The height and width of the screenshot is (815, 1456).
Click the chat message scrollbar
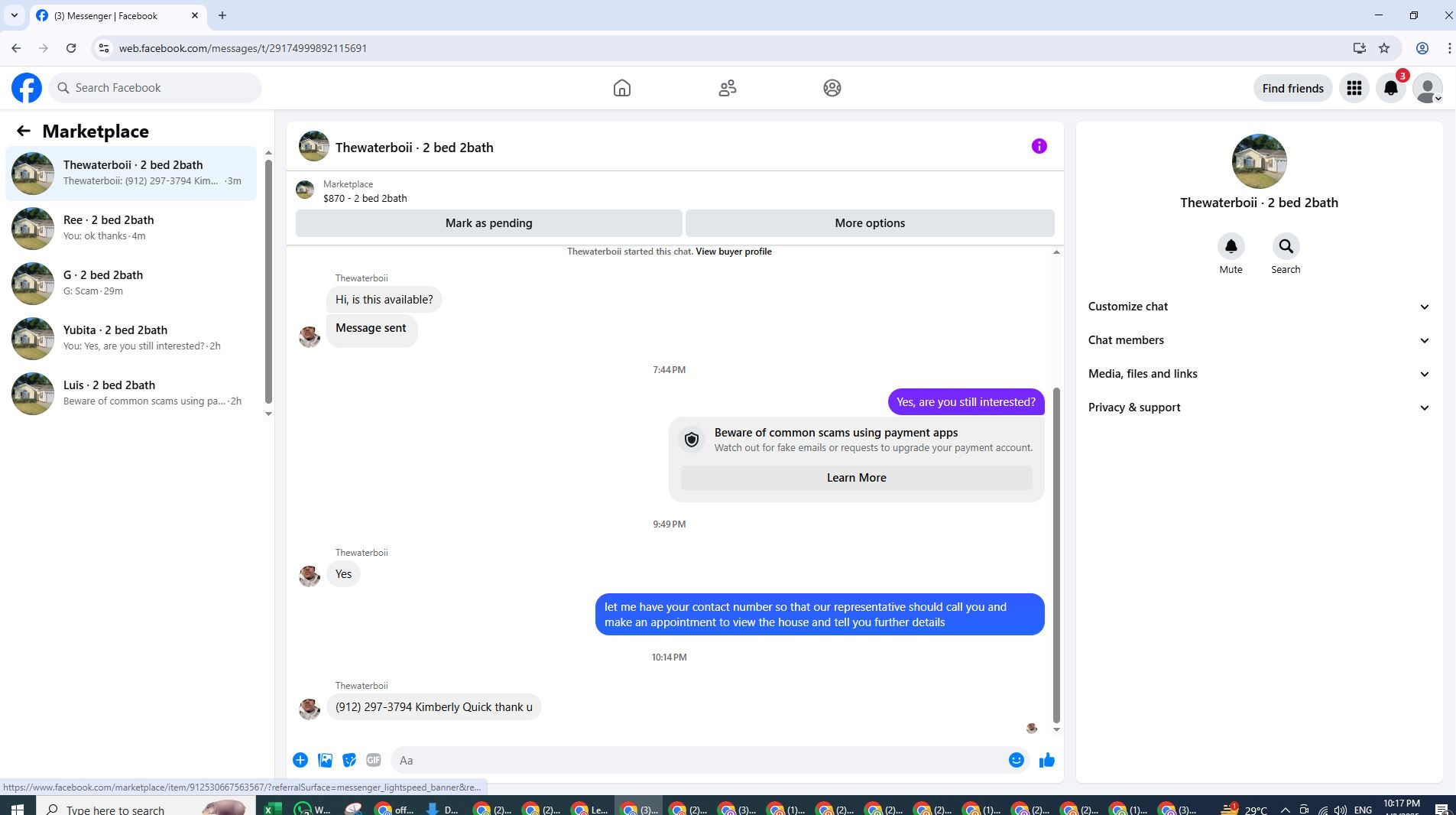1056,554
